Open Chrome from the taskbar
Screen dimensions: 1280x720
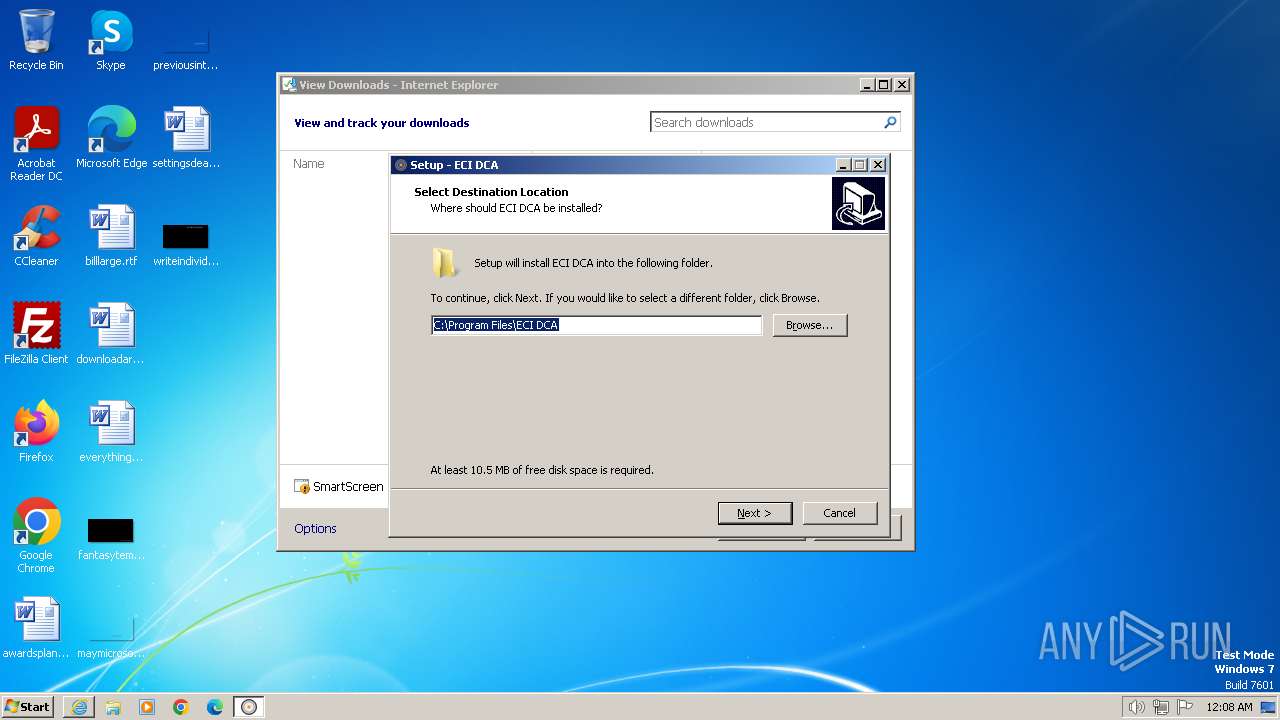point(181,707)
